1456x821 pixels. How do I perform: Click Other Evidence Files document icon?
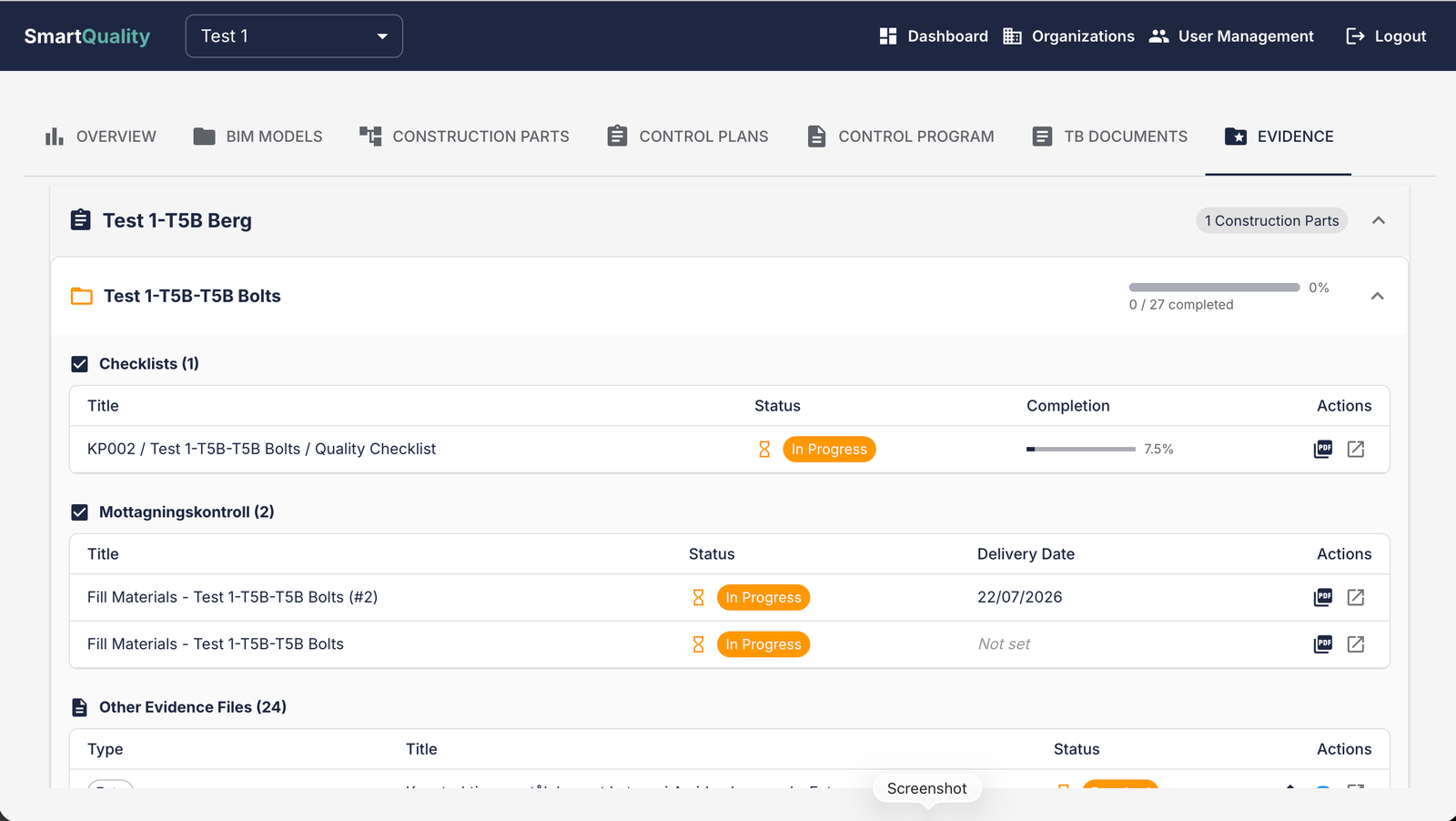(x=80, y=707)
